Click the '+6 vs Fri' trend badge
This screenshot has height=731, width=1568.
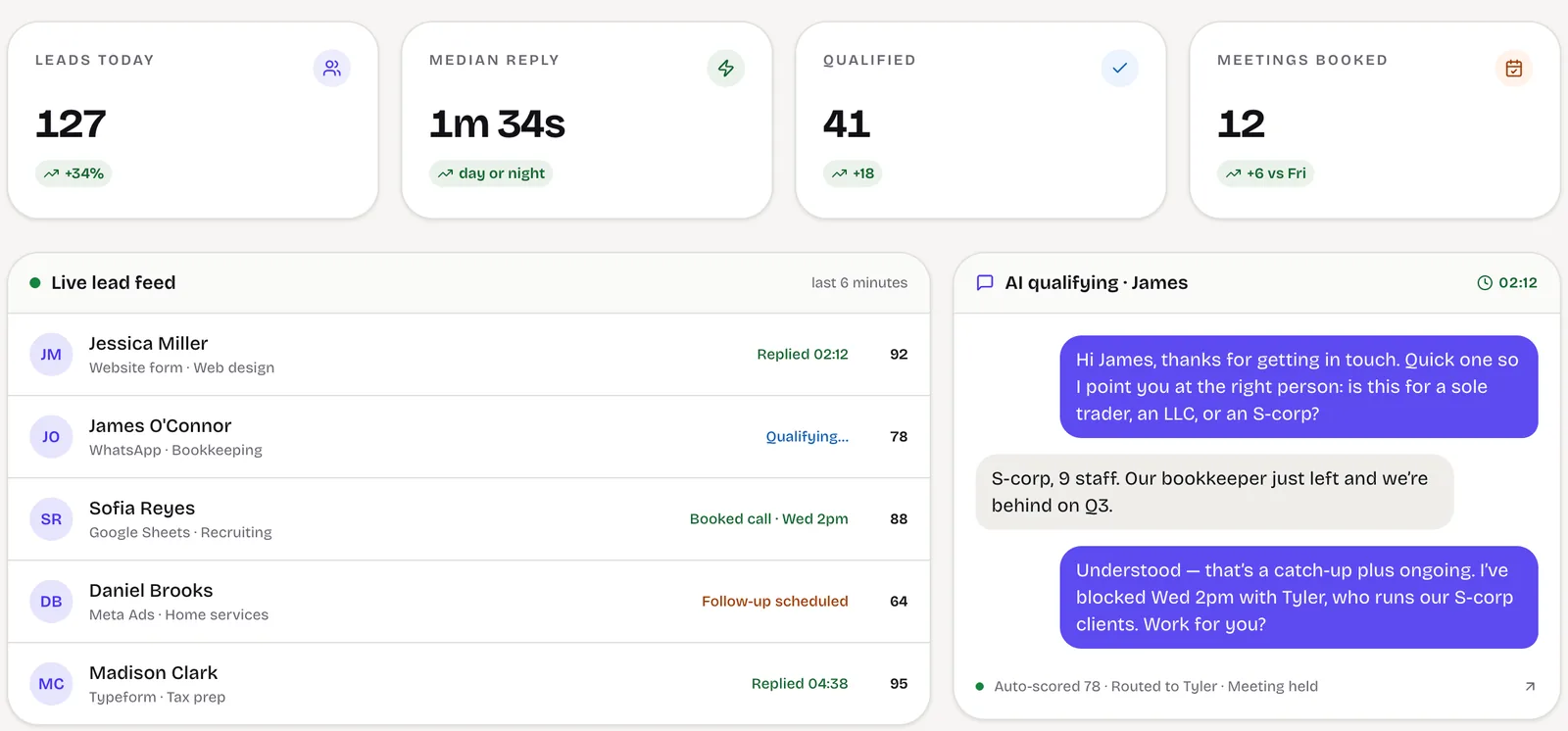click(x=1265, y=173)
